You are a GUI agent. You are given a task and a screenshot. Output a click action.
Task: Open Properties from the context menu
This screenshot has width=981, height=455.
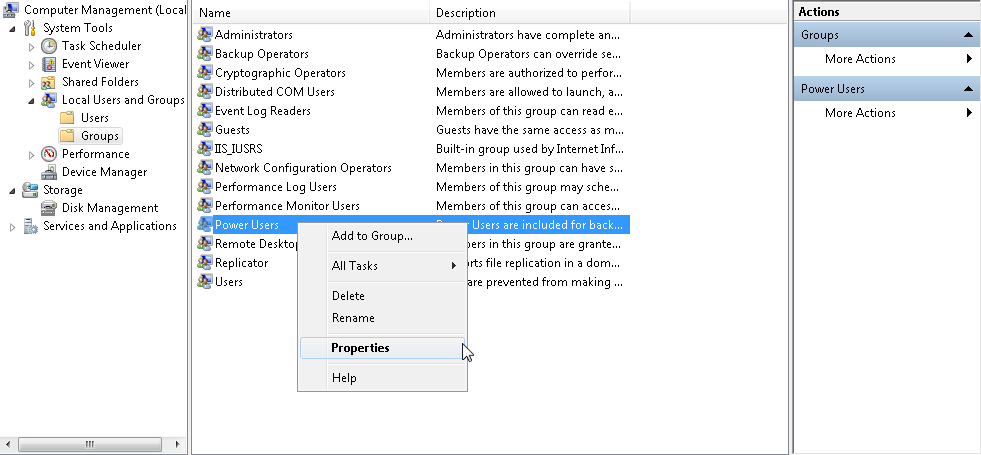pos(382,348)
